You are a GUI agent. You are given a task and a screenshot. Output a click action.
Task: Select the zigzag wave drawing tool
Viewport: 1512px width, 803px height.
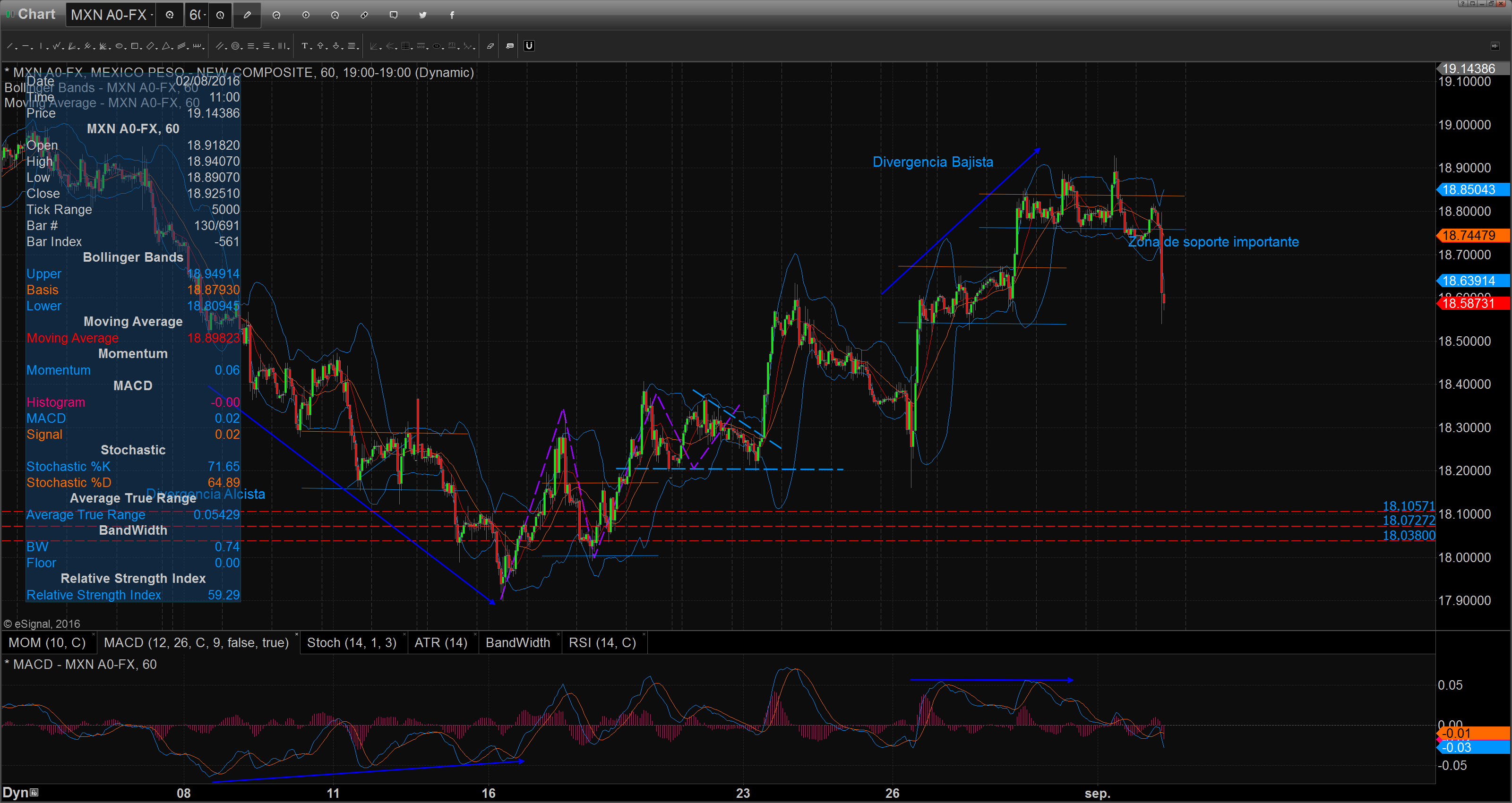56,46
